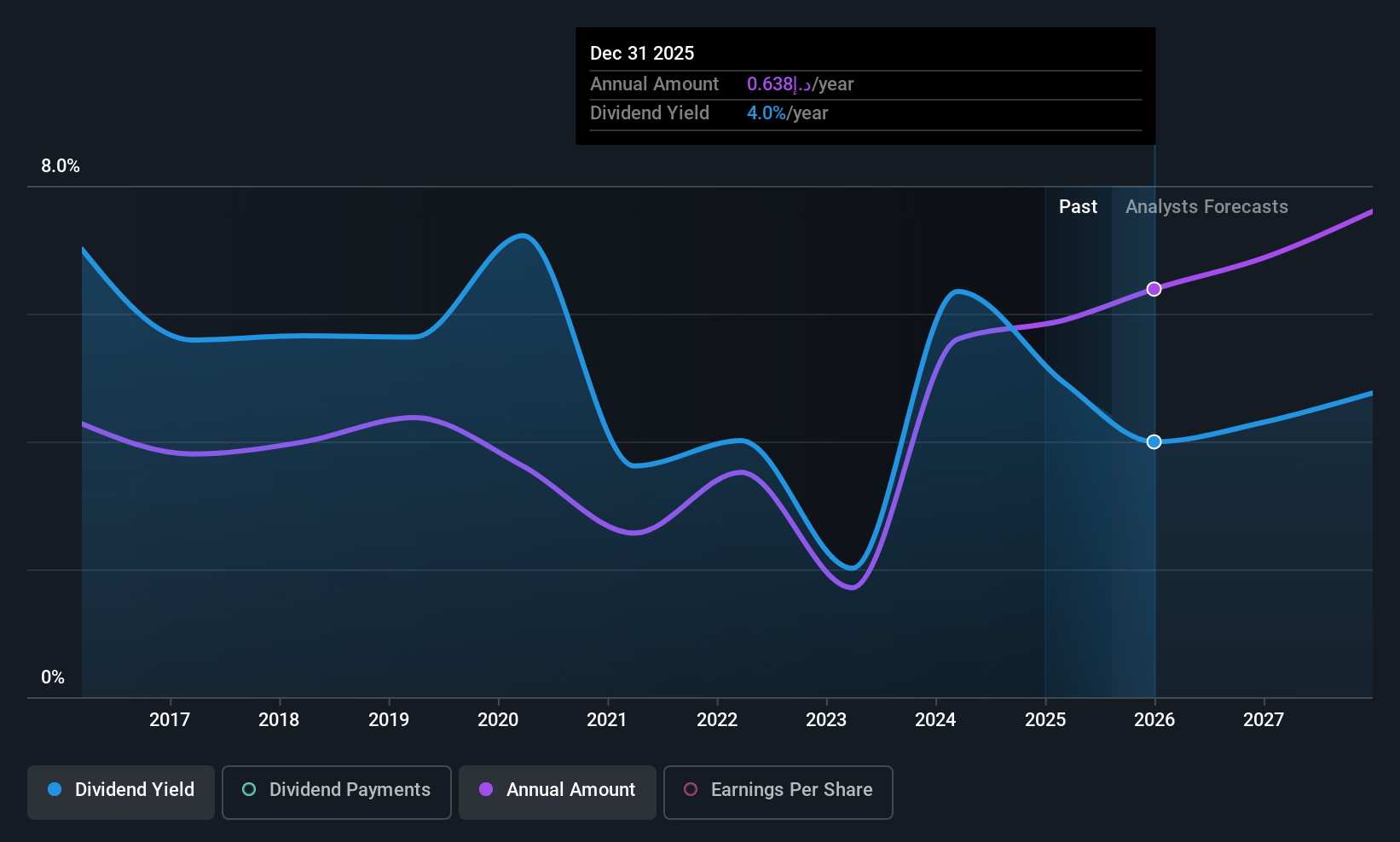
Task: Click the blue Dividend Yield marker at 2026
Action: click(x=1154, y=441)
